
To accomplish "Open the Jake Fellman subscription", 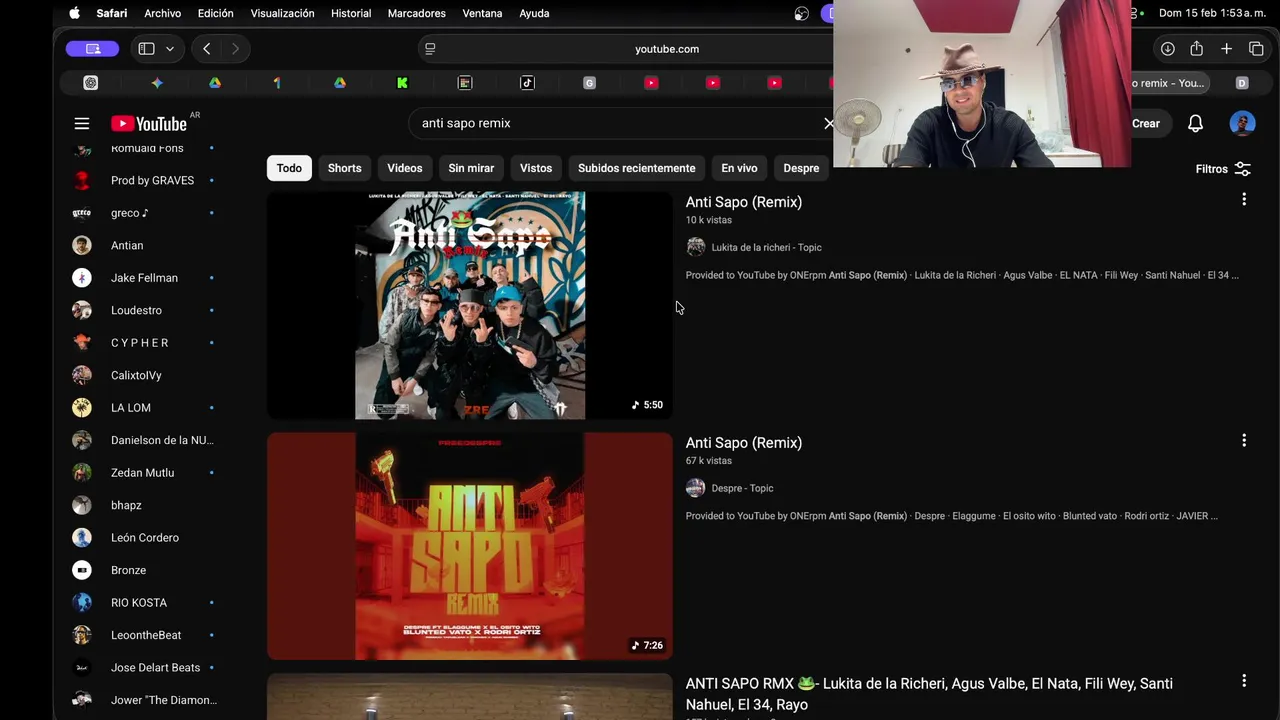I will tap(145, 278).
